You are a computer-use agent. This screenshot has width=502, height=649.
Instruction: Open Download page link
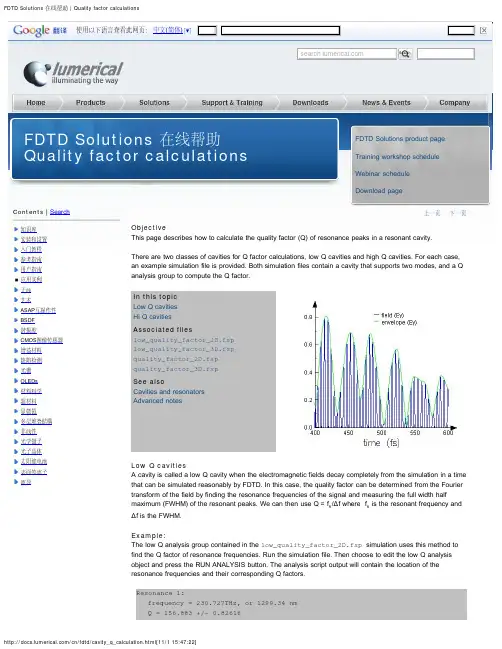pyautogui.click(x=379, y=191)
